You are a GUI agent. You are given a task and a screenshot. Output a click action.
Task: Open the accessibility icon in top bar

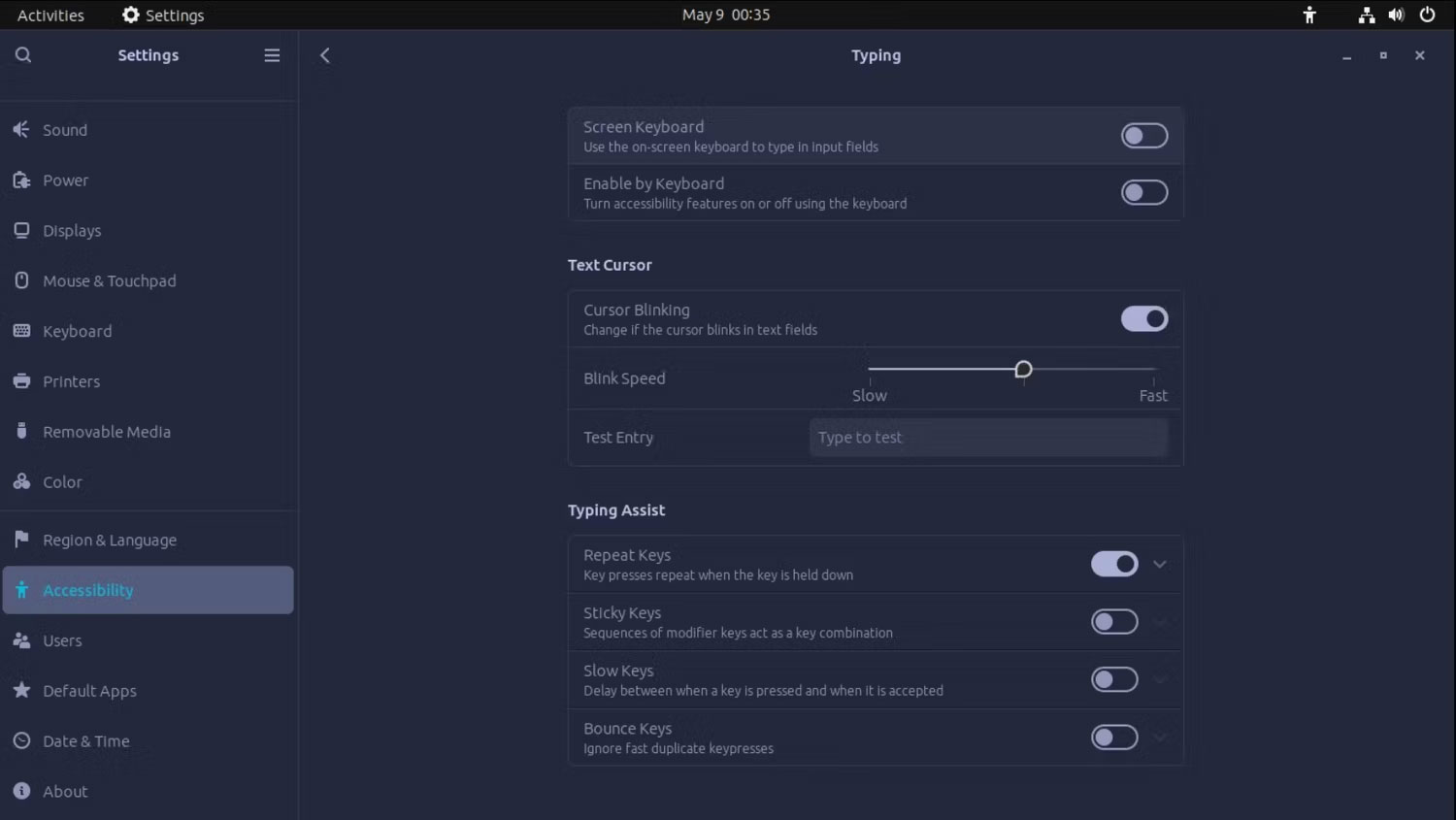1309,15
